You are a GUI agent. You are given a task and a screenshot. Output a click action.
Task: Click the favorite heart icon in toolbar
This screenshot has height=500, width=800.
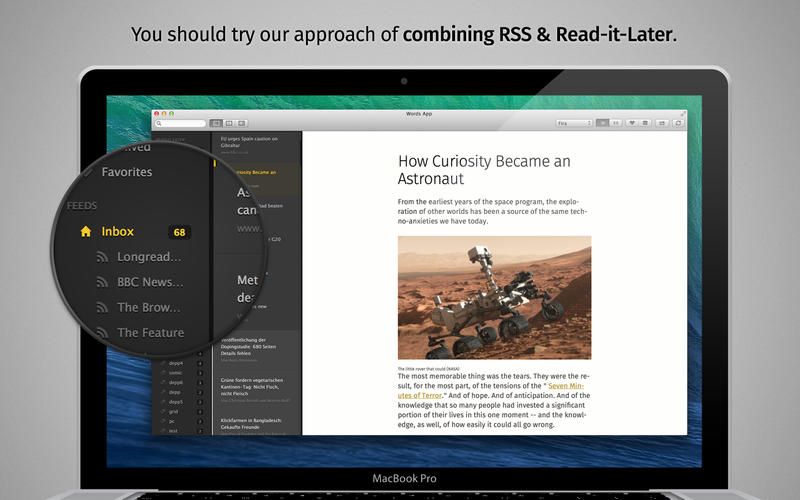click(x=633, y=123)
